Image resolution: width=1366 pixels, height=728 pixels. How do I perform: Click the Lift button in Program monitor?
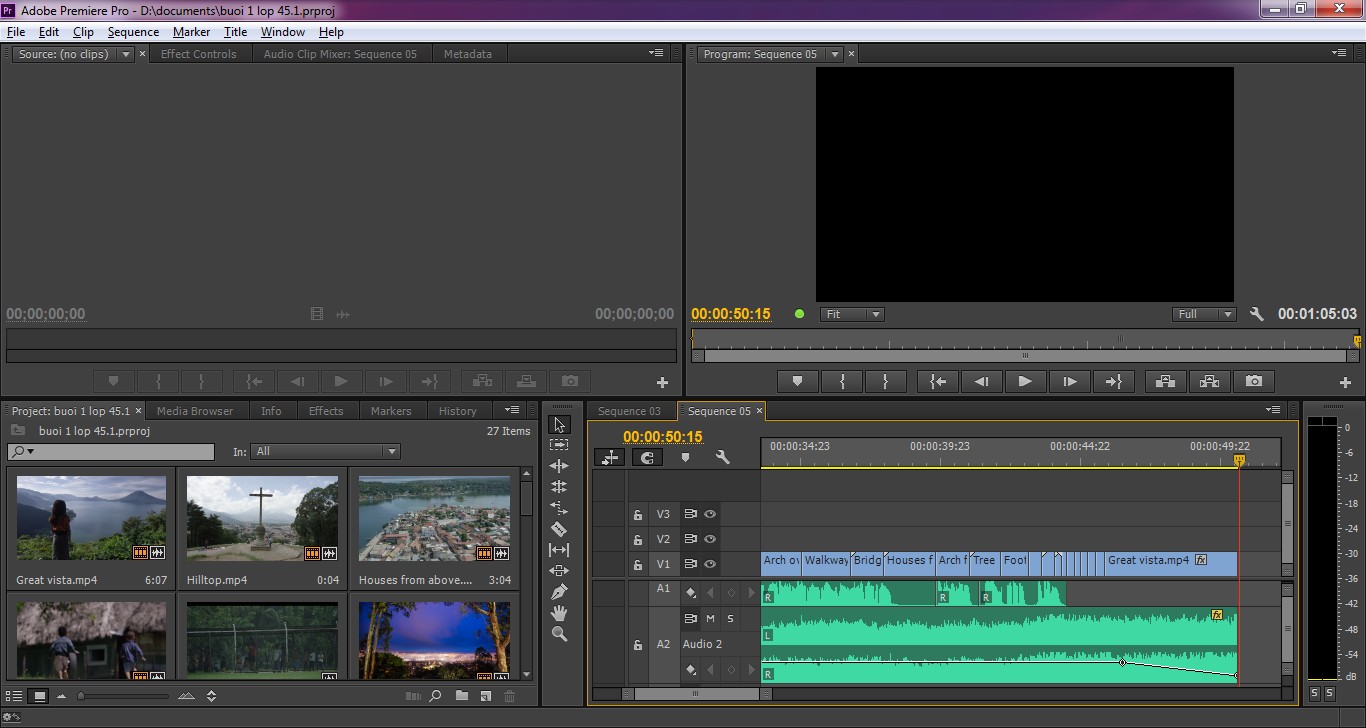tap(1165, 381)
